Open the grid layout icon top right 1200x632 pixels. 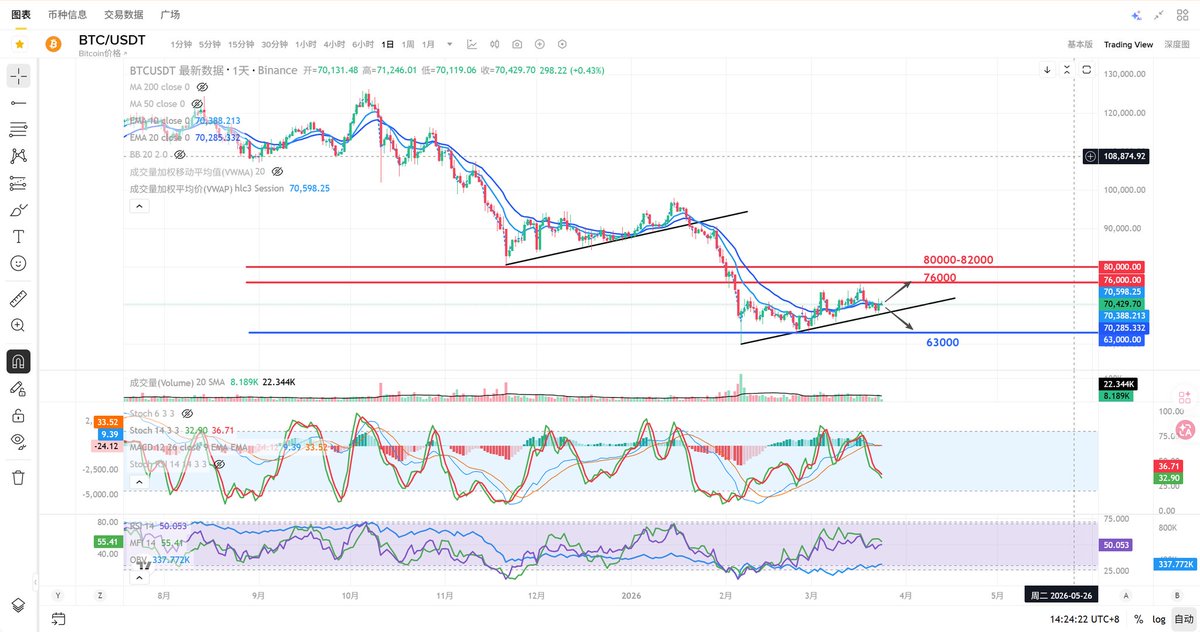pyautogui.click(x=1183, y=15)
